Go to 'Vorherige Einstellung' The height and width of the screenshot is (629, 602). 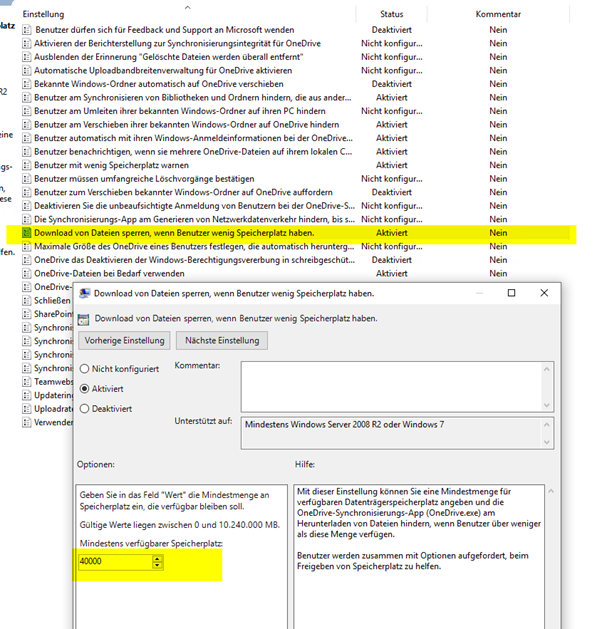tap(124, 341)
